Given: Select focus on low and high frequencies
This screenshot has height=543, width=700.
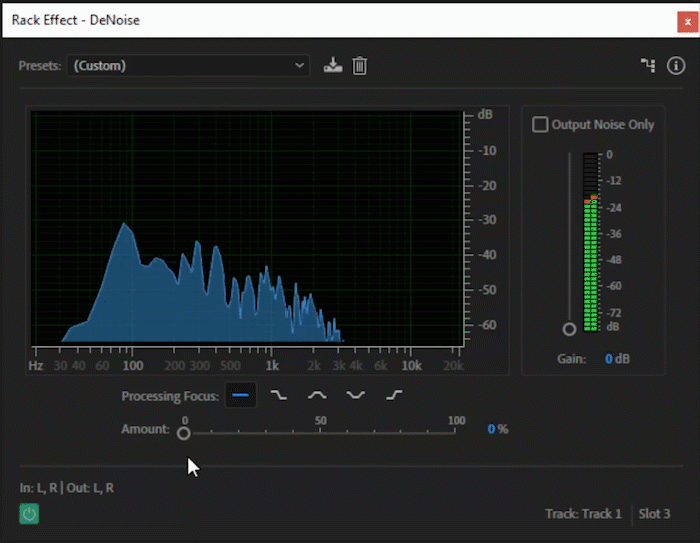Looking at the screenshot, I should pyautogui.click(x=356, y=395).
